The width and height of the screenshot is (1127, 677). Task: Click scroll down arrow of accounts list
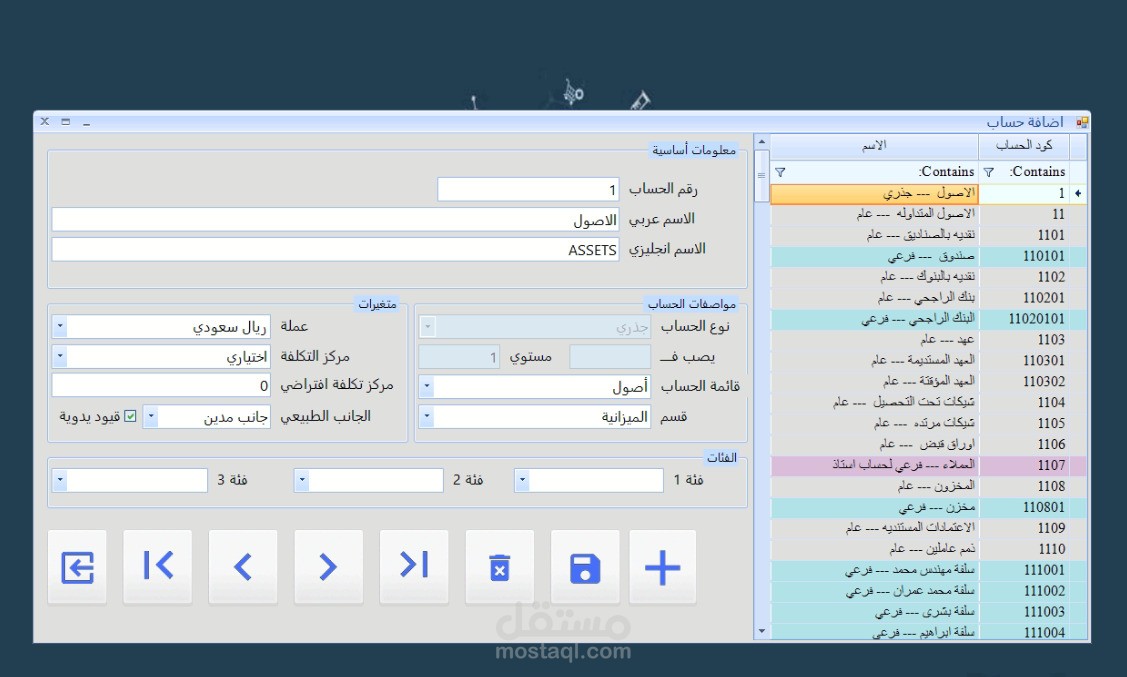coord(762,632)
